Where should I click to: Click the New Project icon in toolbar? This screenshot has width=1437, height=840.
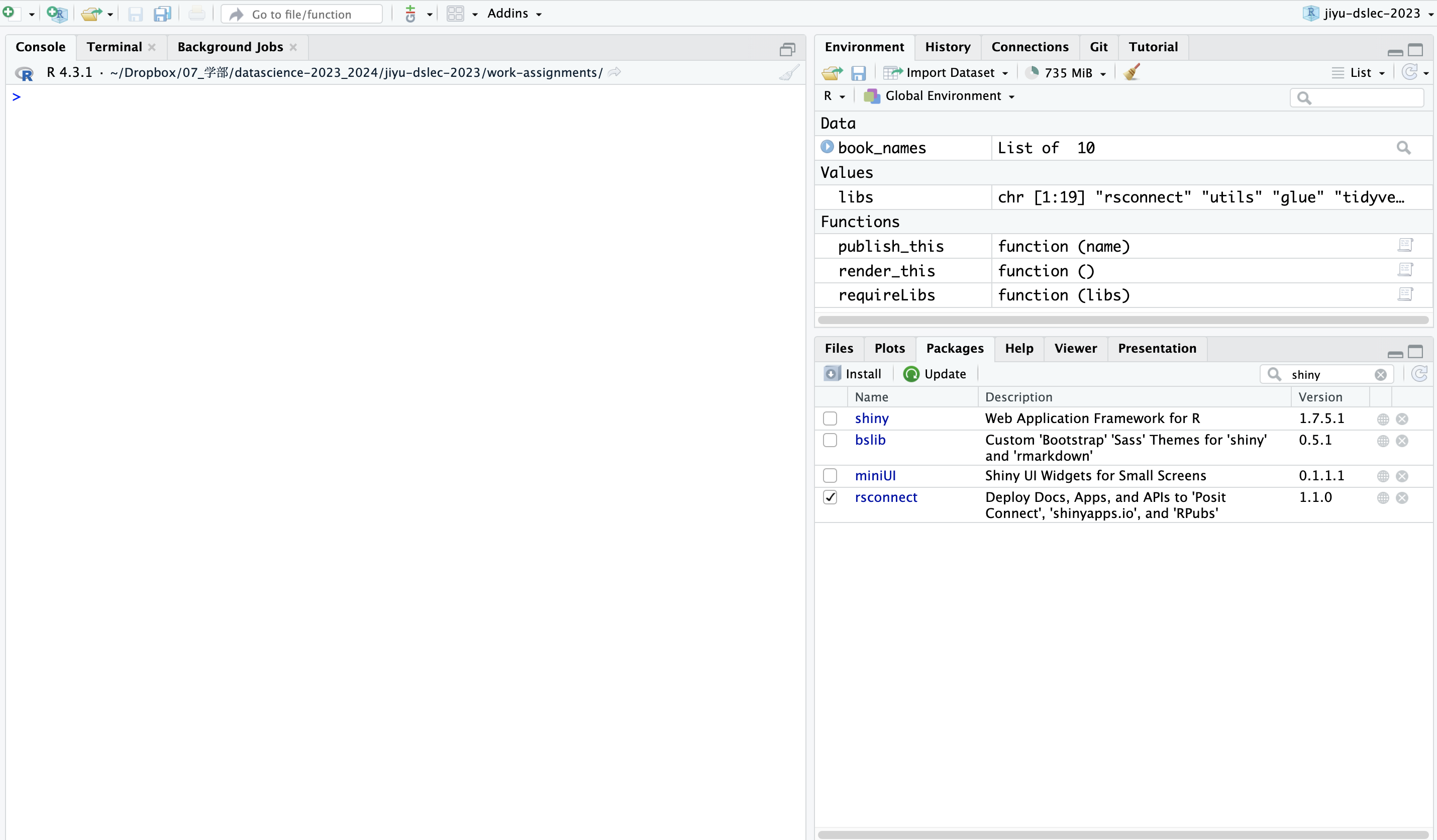pos(57,14)
